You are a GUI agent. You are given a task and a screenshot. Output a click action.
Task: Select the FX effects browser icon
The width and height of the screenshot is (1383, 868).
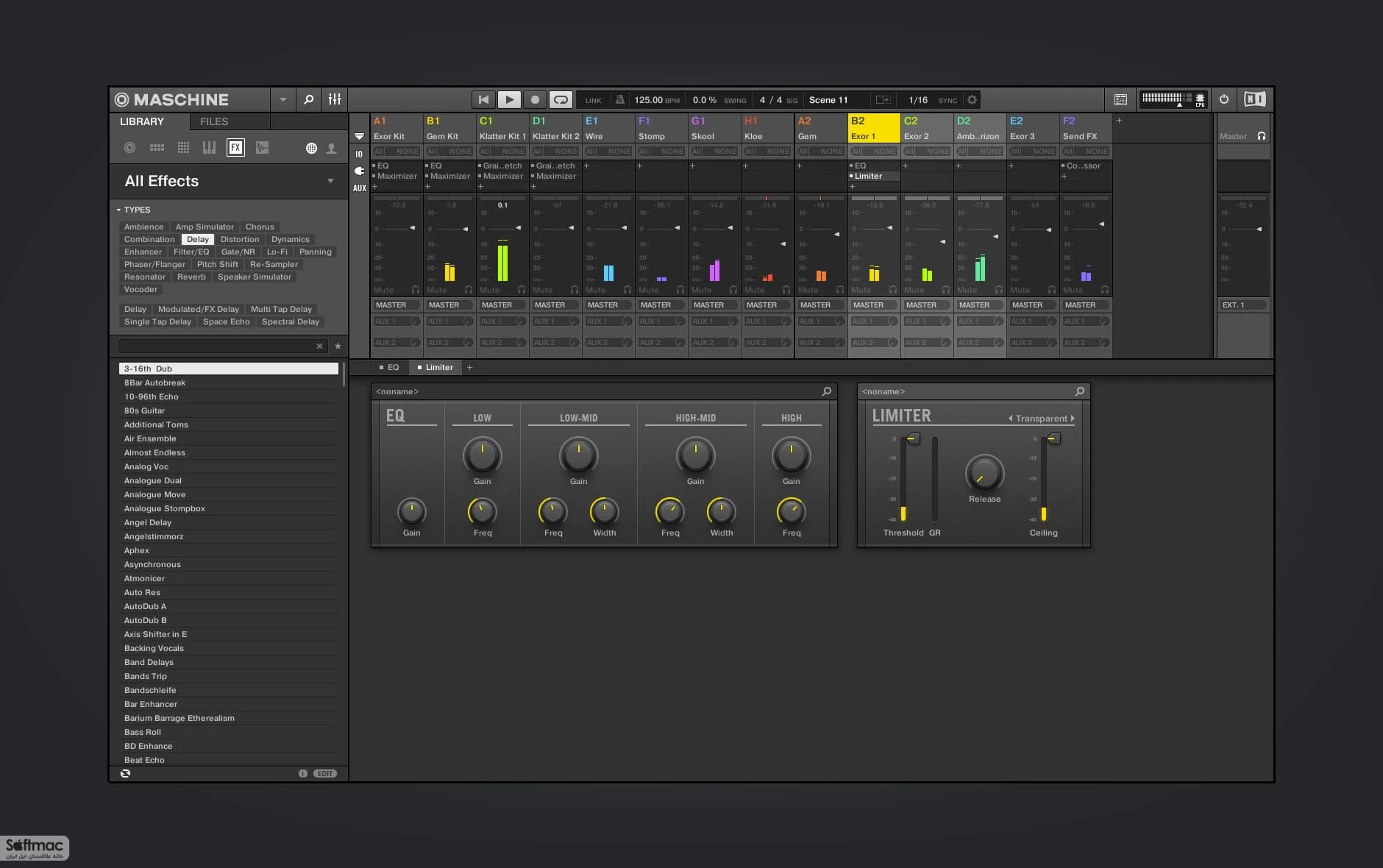coord(235,148)
